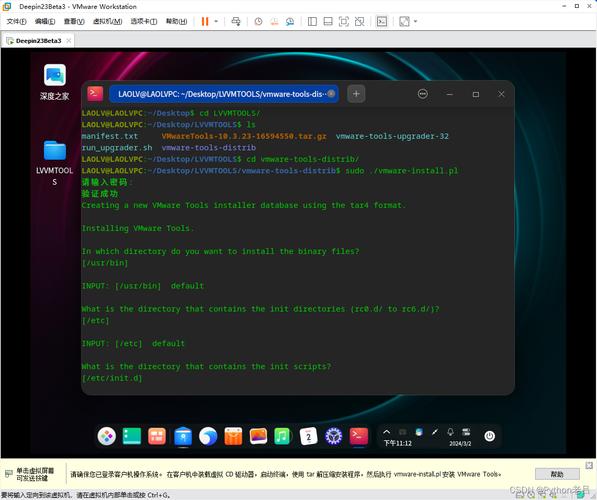Open the 帮助(H) menu
Image resolution: width=597 pixels, height=500 pixels.
pyautogui.click(x=176, y=21)
